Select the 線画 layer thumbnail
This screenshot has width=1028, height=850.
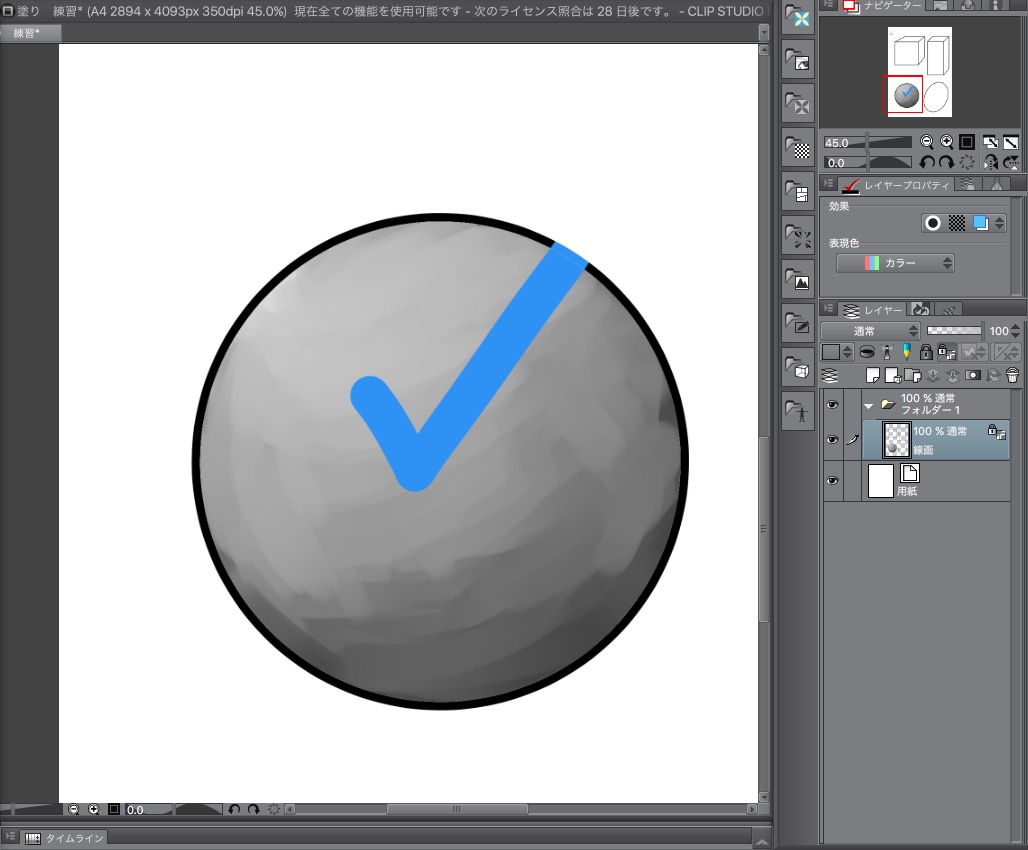click(896, 441)
